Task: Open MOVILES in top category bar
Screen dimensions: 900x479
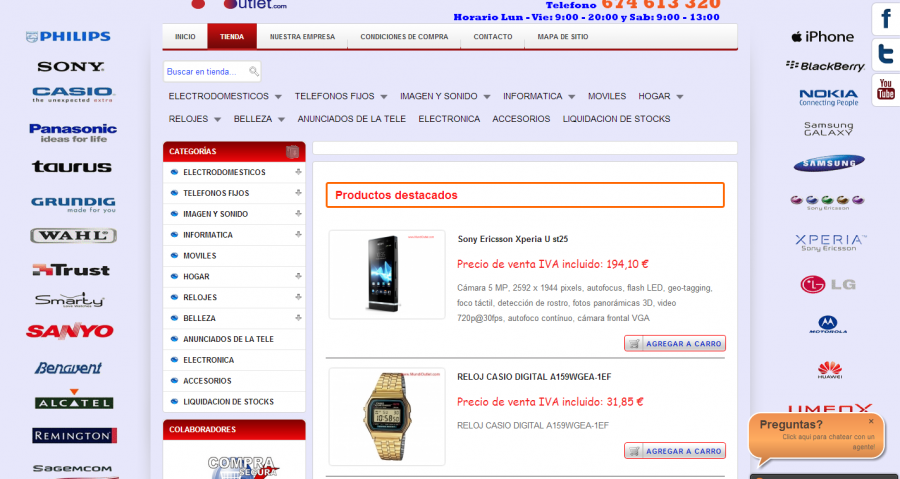Action: click(607, 96)
